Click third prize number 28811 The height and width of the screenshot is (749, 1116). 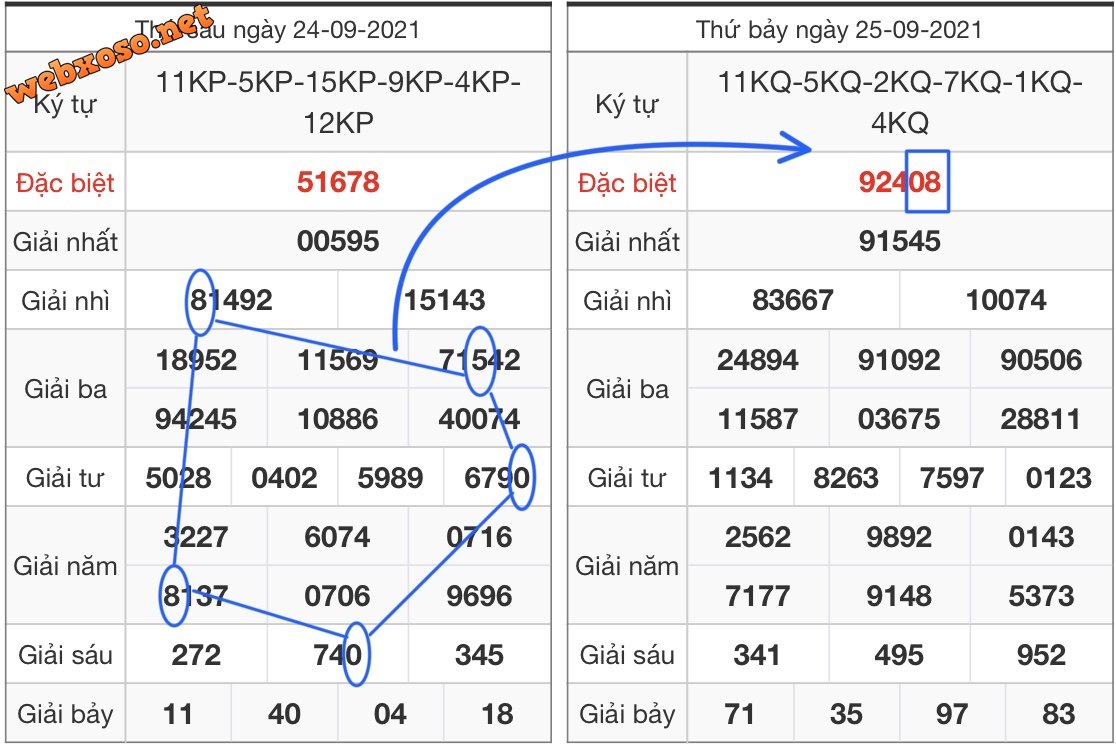pos(1040,418)
